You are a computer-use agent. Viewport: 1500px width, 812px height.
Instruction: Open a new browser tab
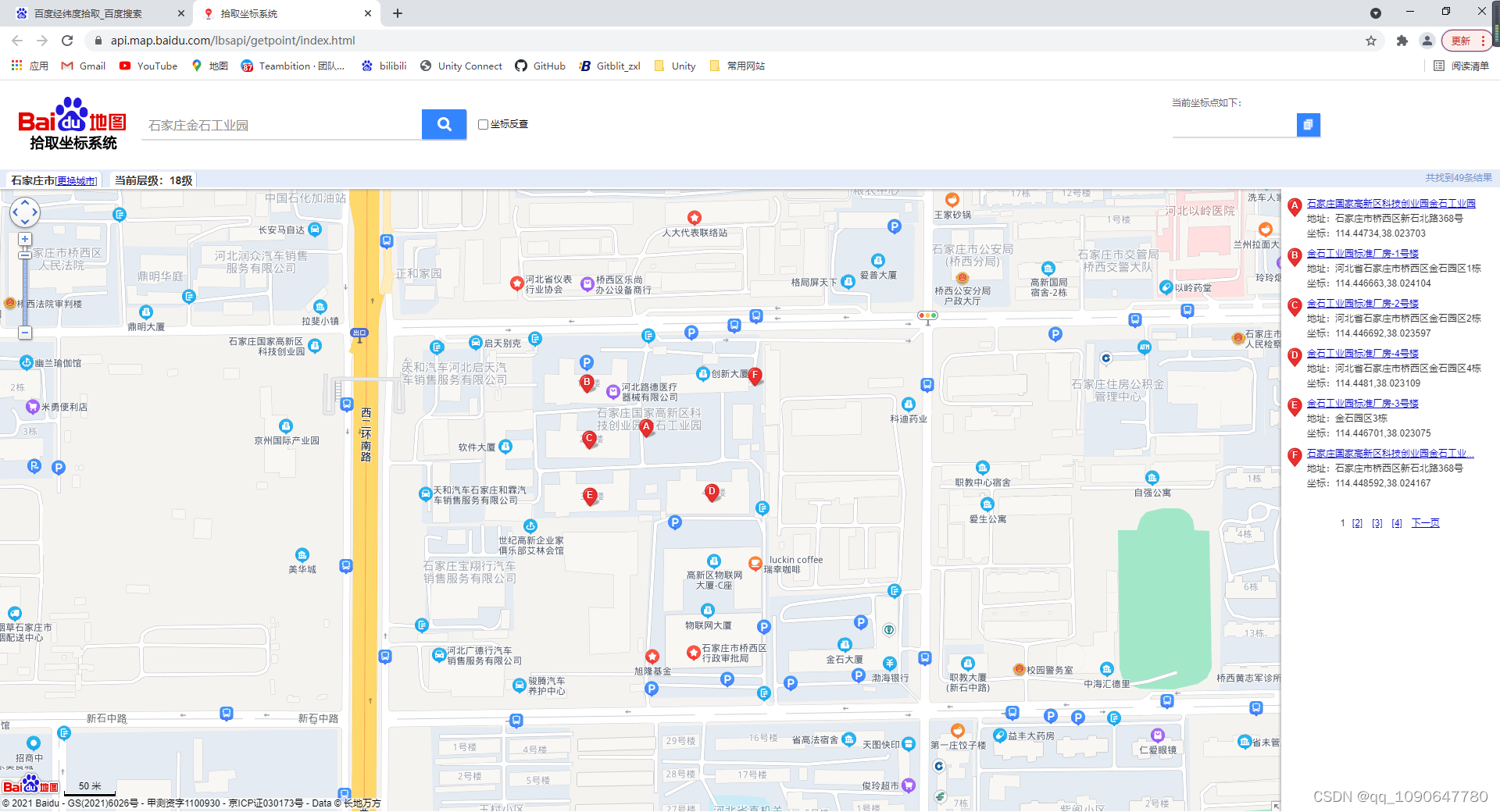[x=398, y=13]
